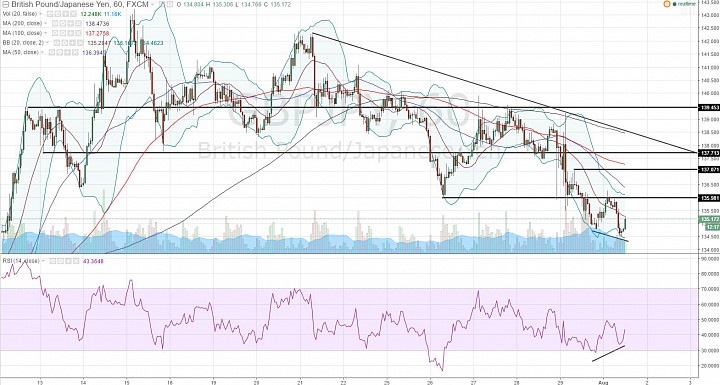This screenshot has width=720, height=385.
Task: Open settings for the Vol (20, false) indicator
Action: [58, 14]
